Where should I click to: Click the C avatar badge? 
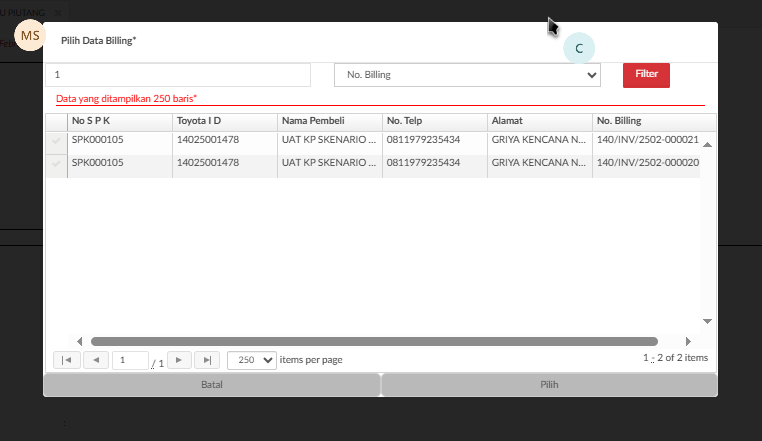579,49
